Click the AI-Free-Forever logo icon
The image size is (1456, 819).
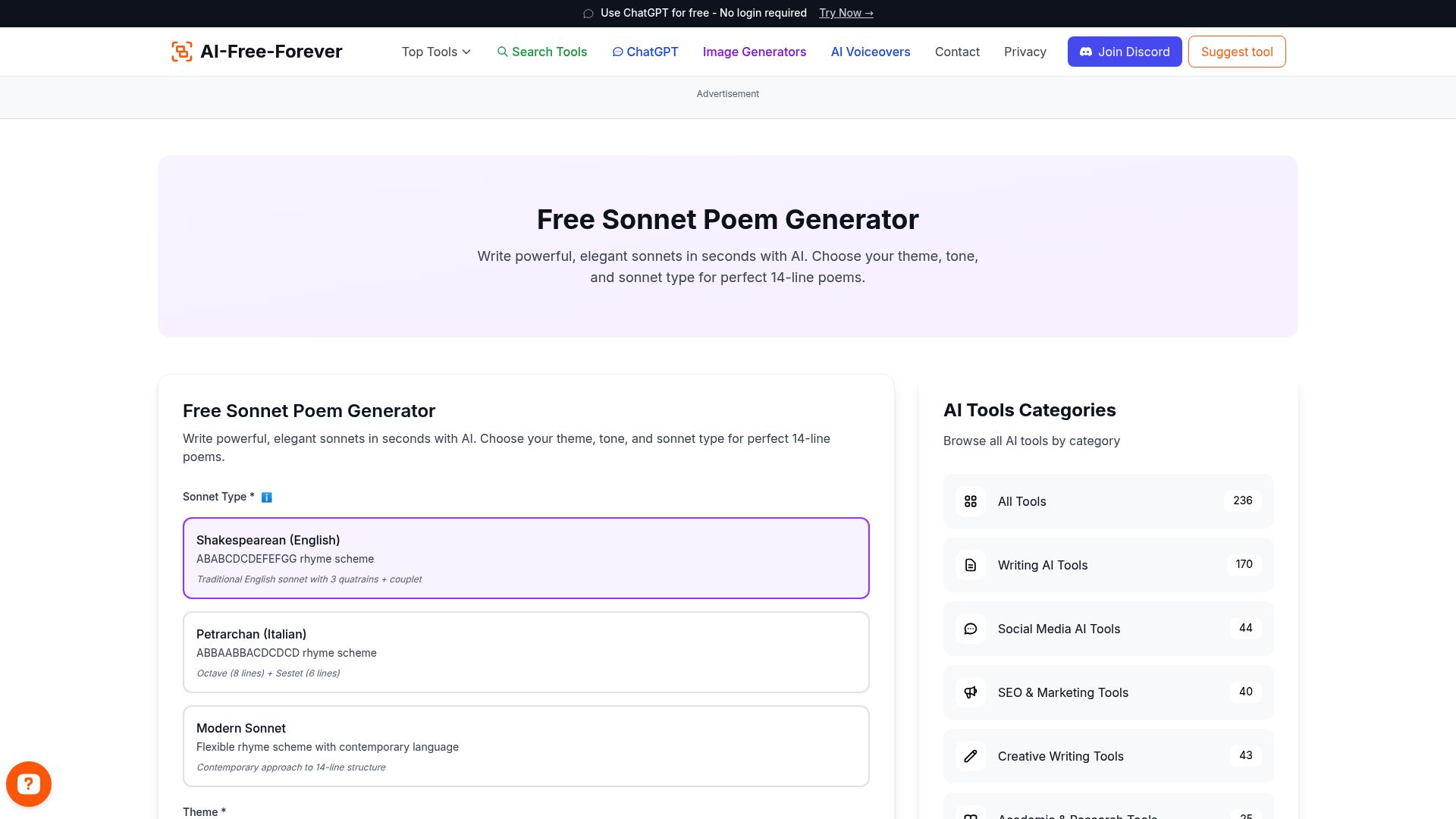[x=182, y=51]
